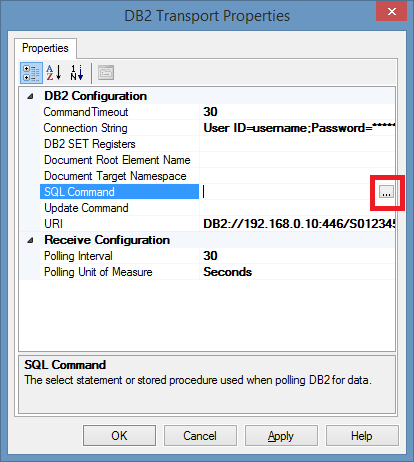Click the SQL Command text input field
This screenshot has height=462, width=414.
tap(289, 192)
